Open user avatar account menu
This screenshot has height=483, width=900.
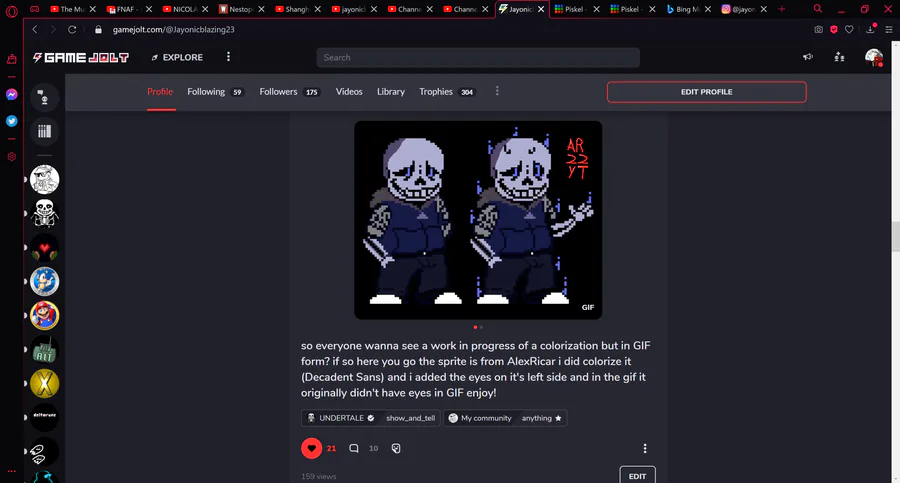click(874, 57)
